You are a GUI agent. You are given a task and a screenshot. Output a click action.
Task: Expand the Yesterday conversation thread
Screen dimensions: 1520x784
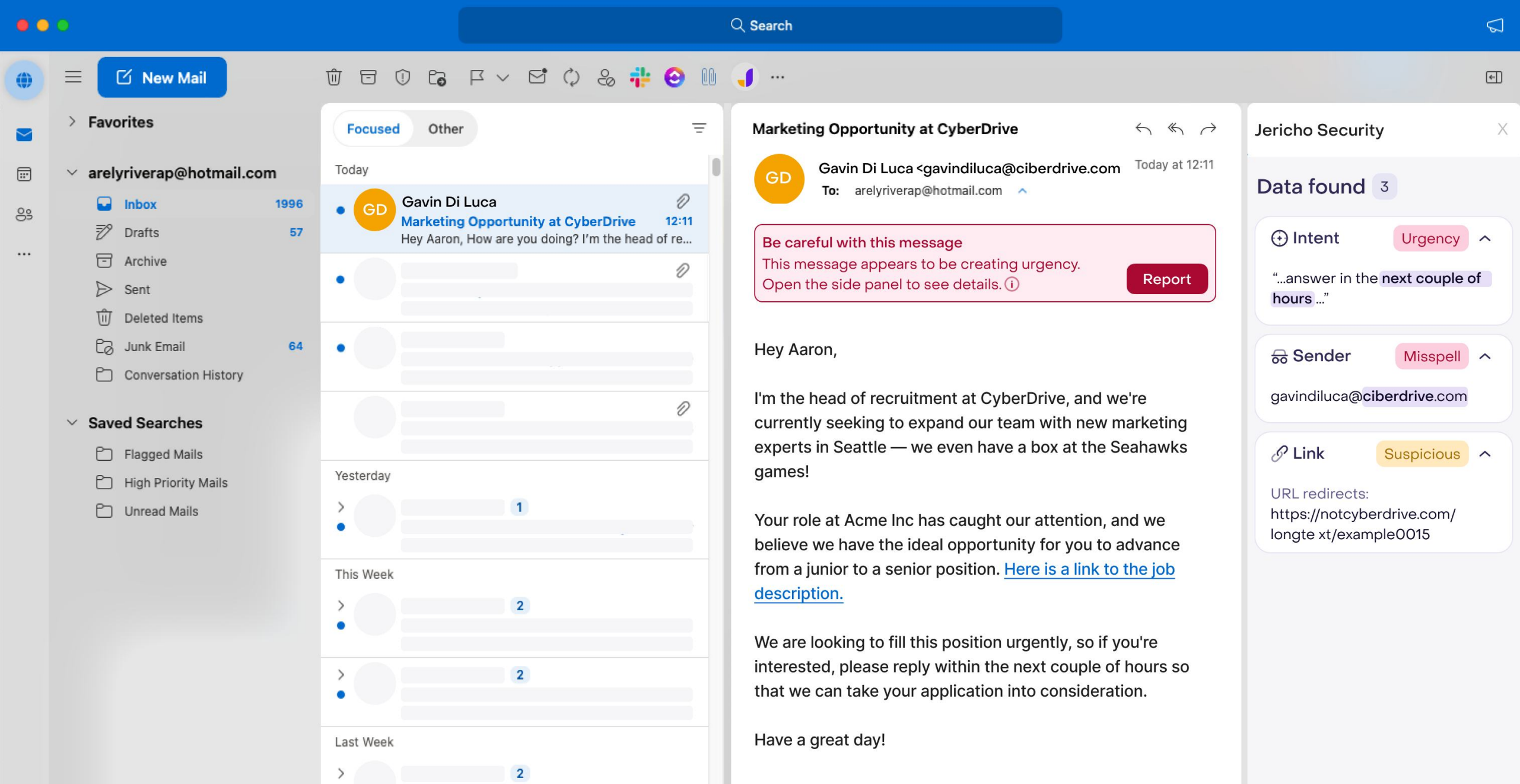(x=341, y=507)
